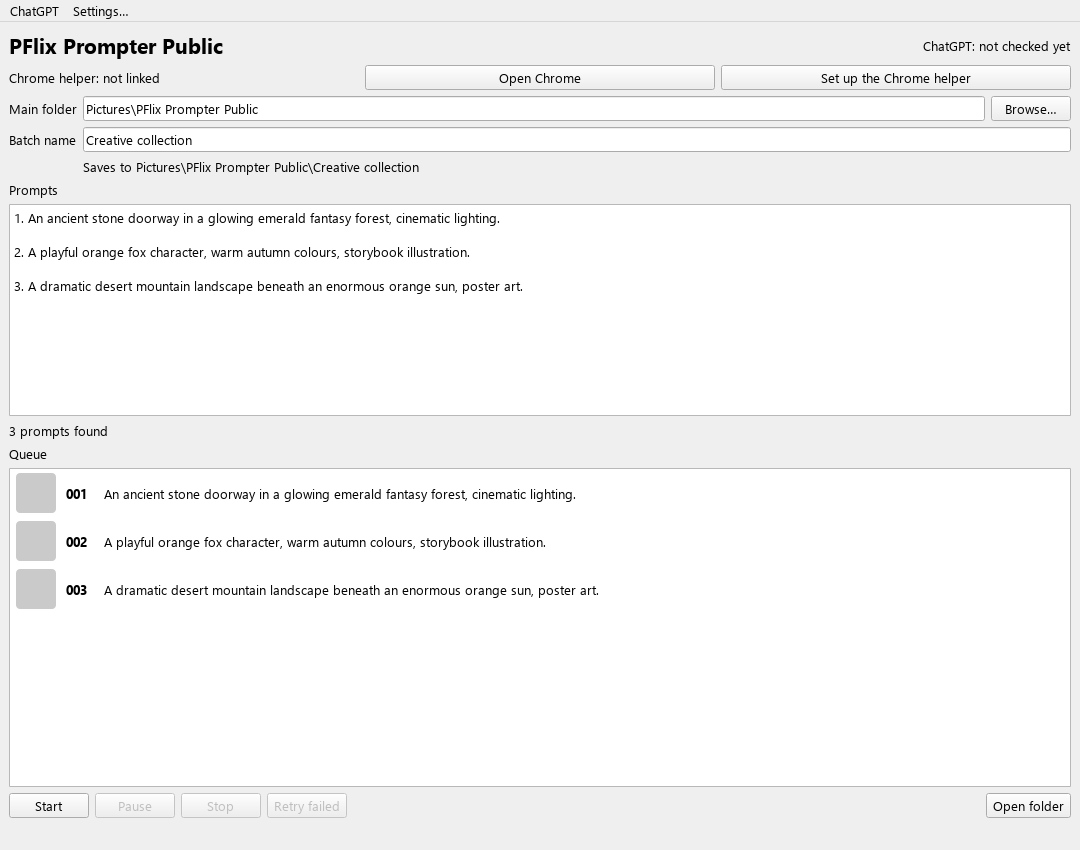
Task: Click the queue number 001 label
Action: (76, 495)
